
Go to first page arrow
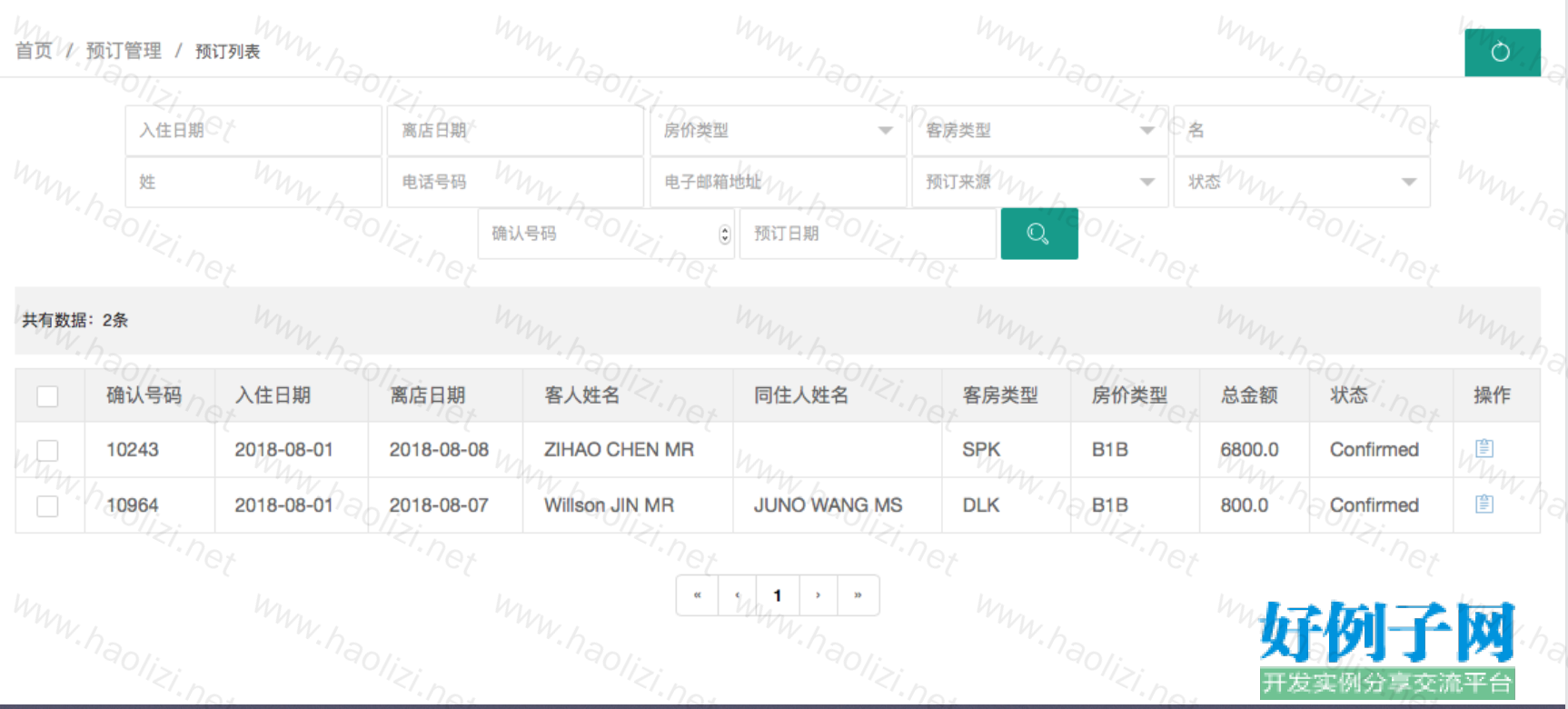(x=697, y=595)
